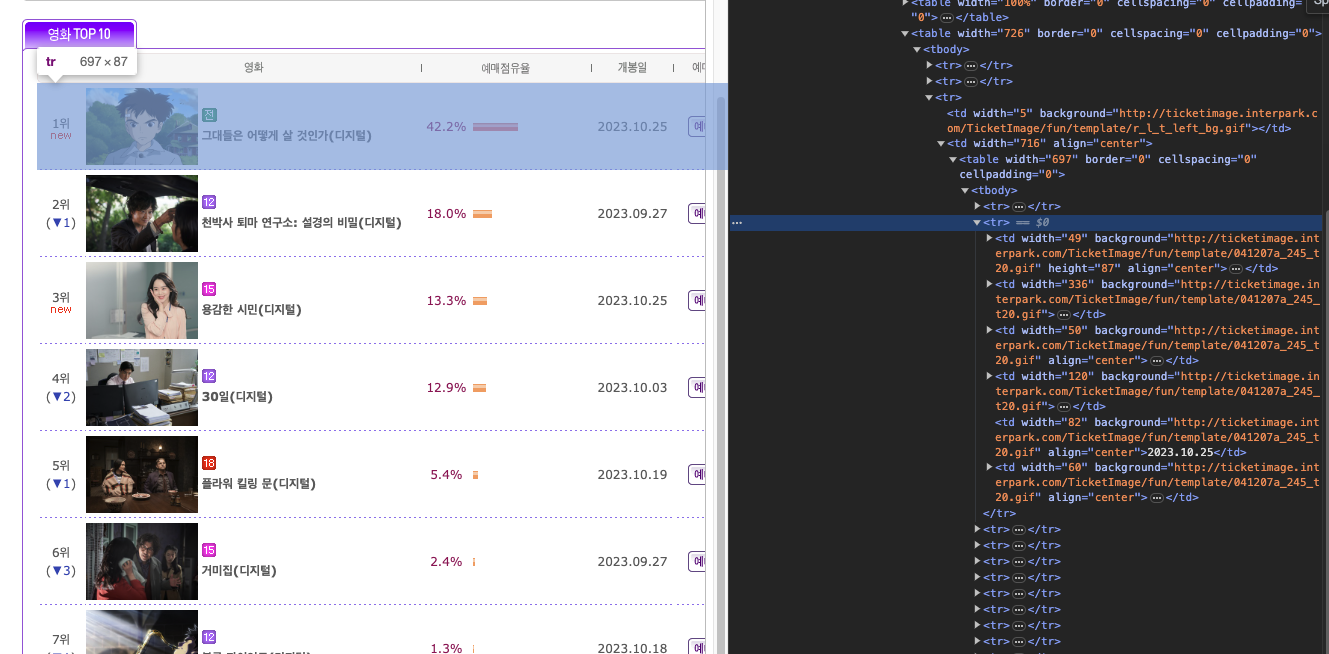Click the 천박사 퇴마 연구소 poster thumbnail

142,213
